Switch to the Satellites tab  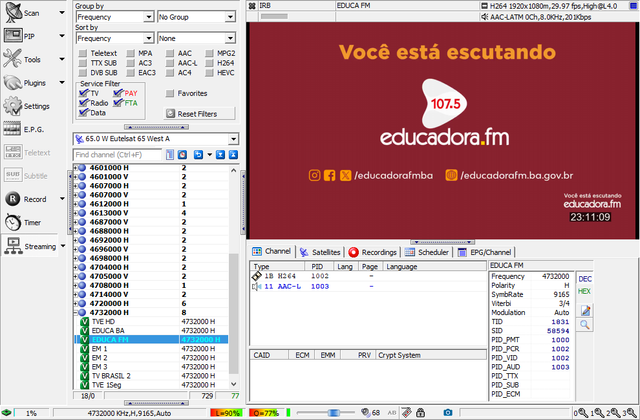pyautogui.click(x=320, y=252)
